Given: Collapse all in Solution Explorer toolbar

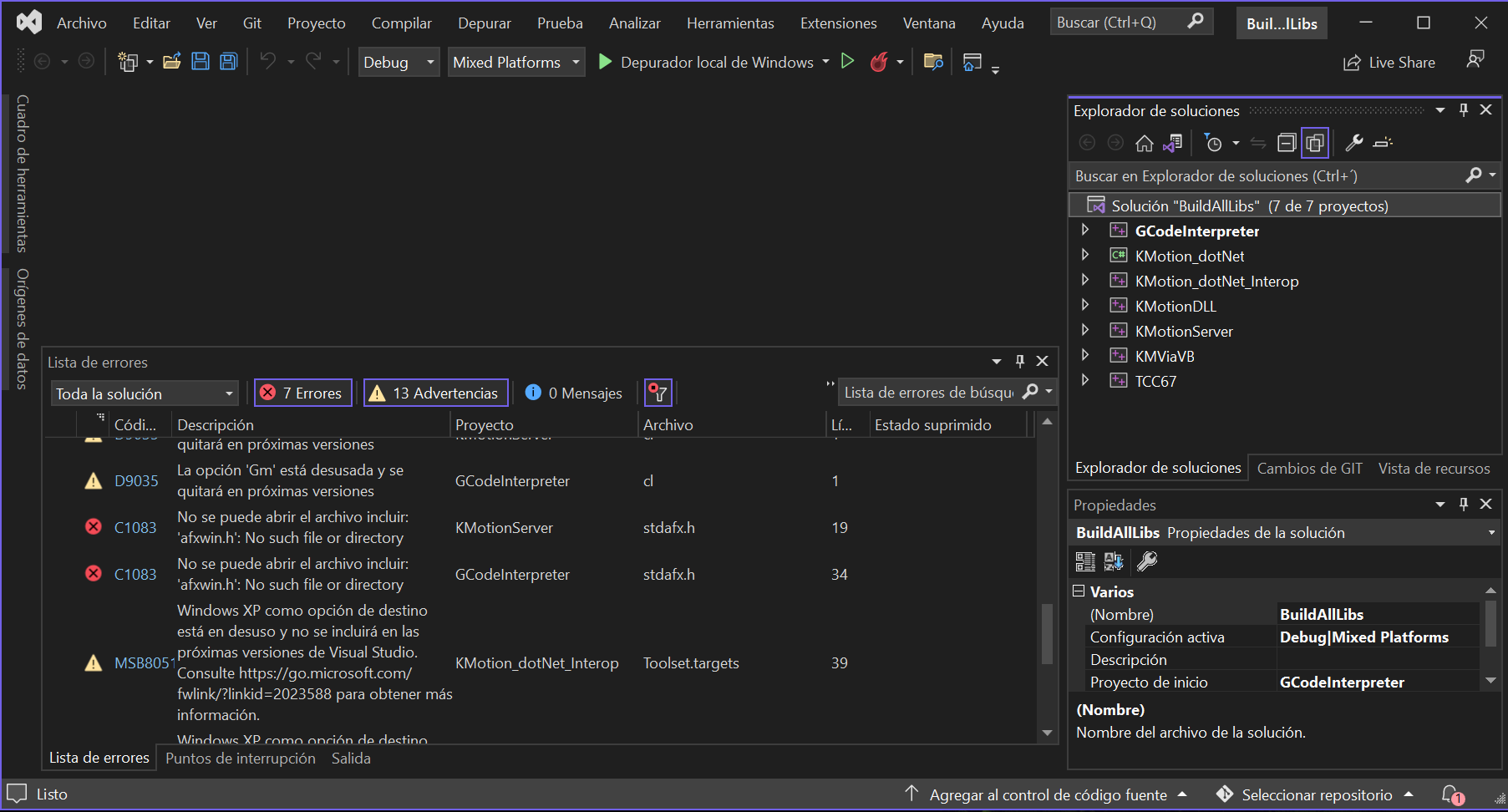Looking at the screenshot, I should tap(1287, 144).
